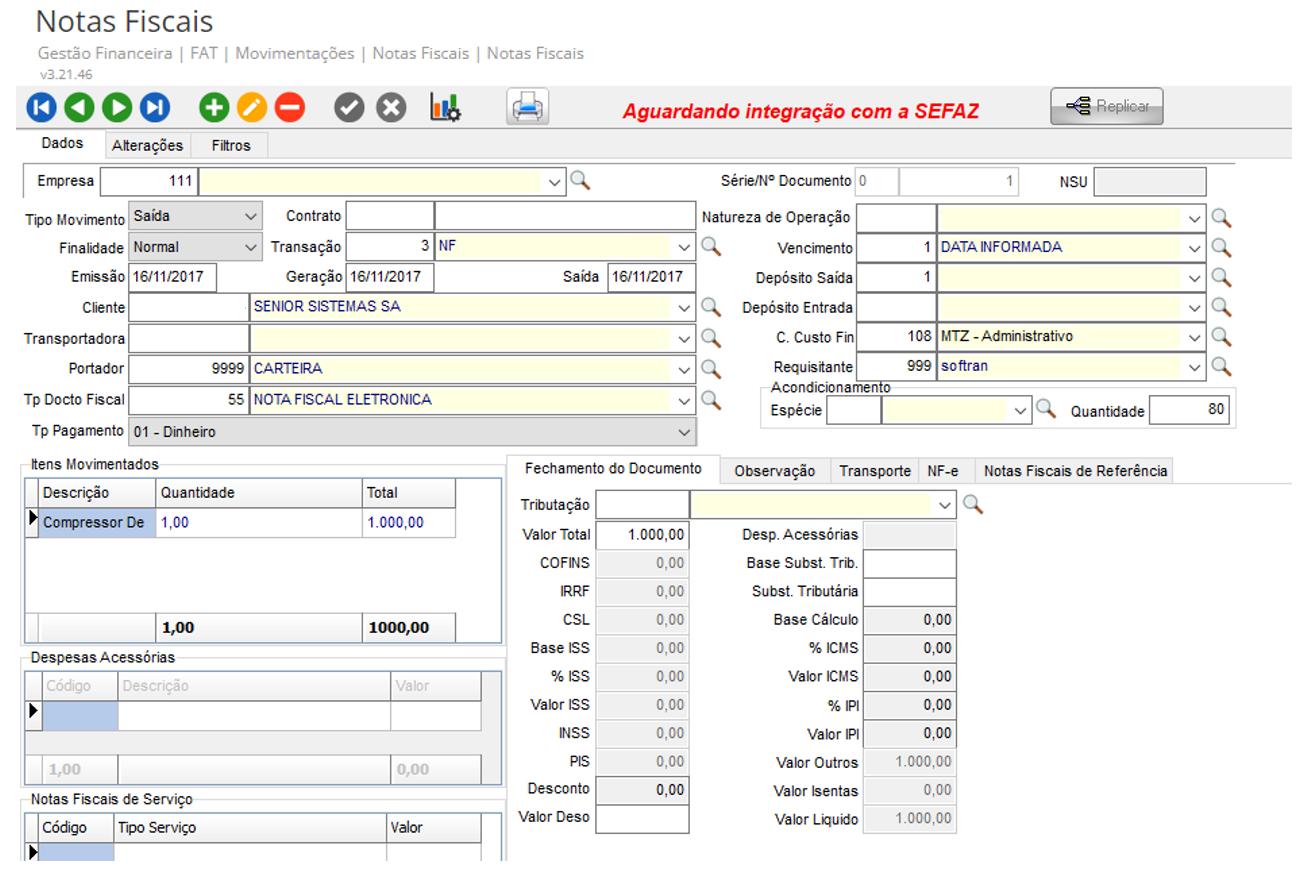Screen dimensions: 1305x870
Task: Go to the first record
Action: click(42, 107)
